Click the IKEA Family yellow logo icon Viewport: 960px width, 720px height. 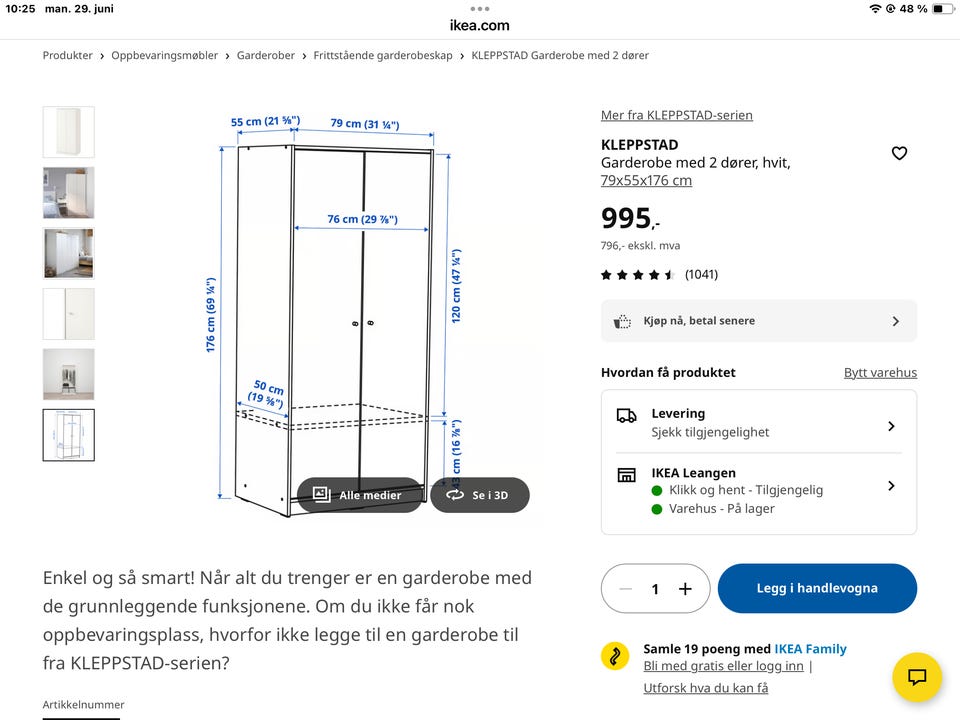point(615,656)
